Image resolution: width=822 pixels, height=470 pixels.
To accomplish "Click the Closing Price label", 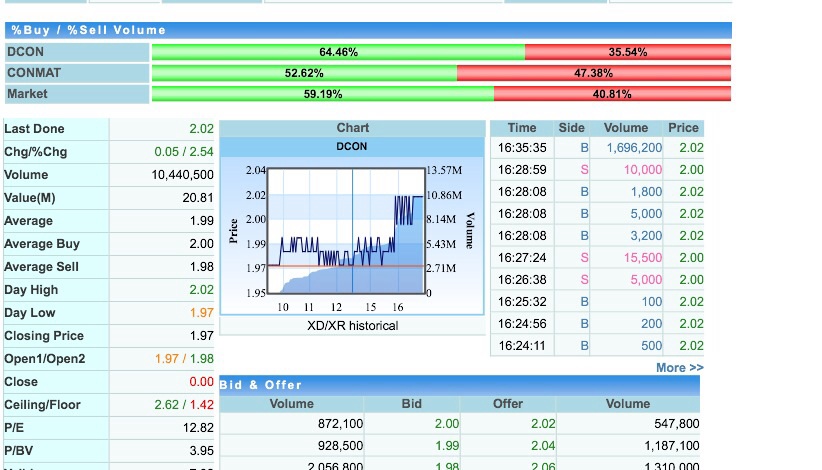I will tap(44, 336).
